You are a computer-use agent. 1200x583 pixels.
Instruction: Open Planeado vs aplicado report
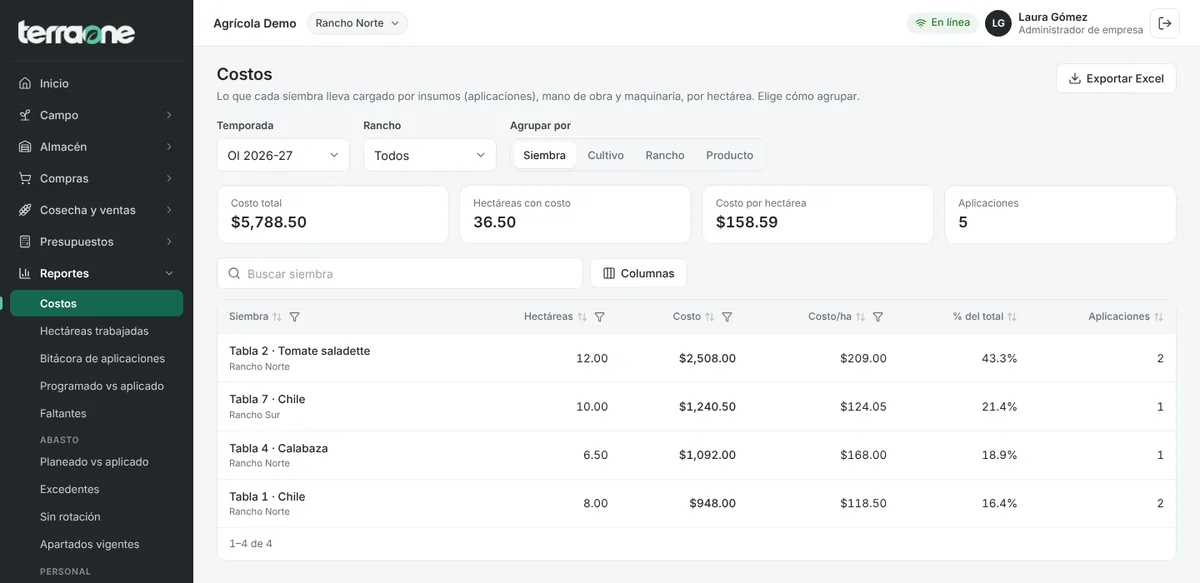96,462
